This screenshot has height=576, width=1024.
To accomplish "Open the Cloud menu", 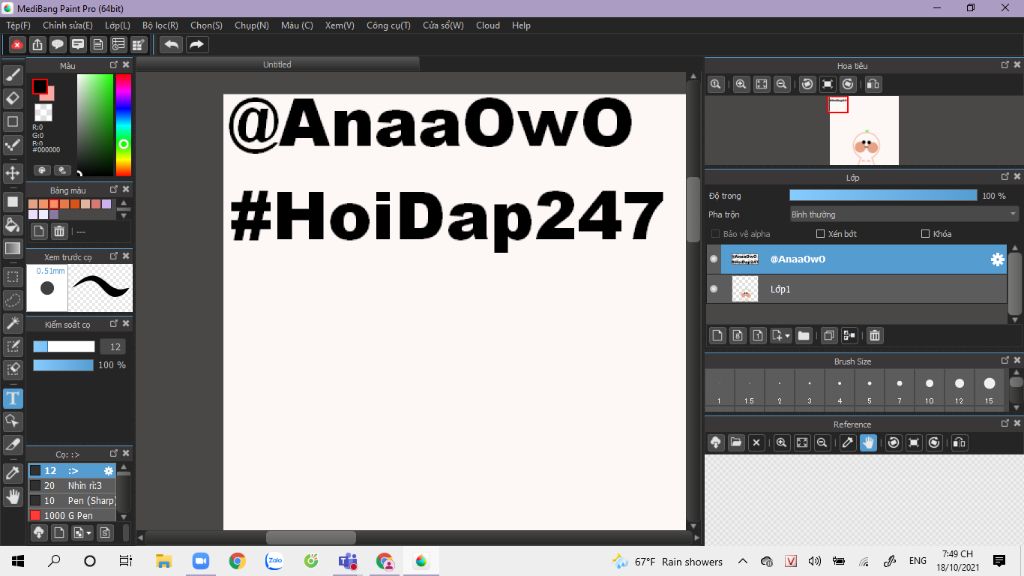I will [488, 25].
